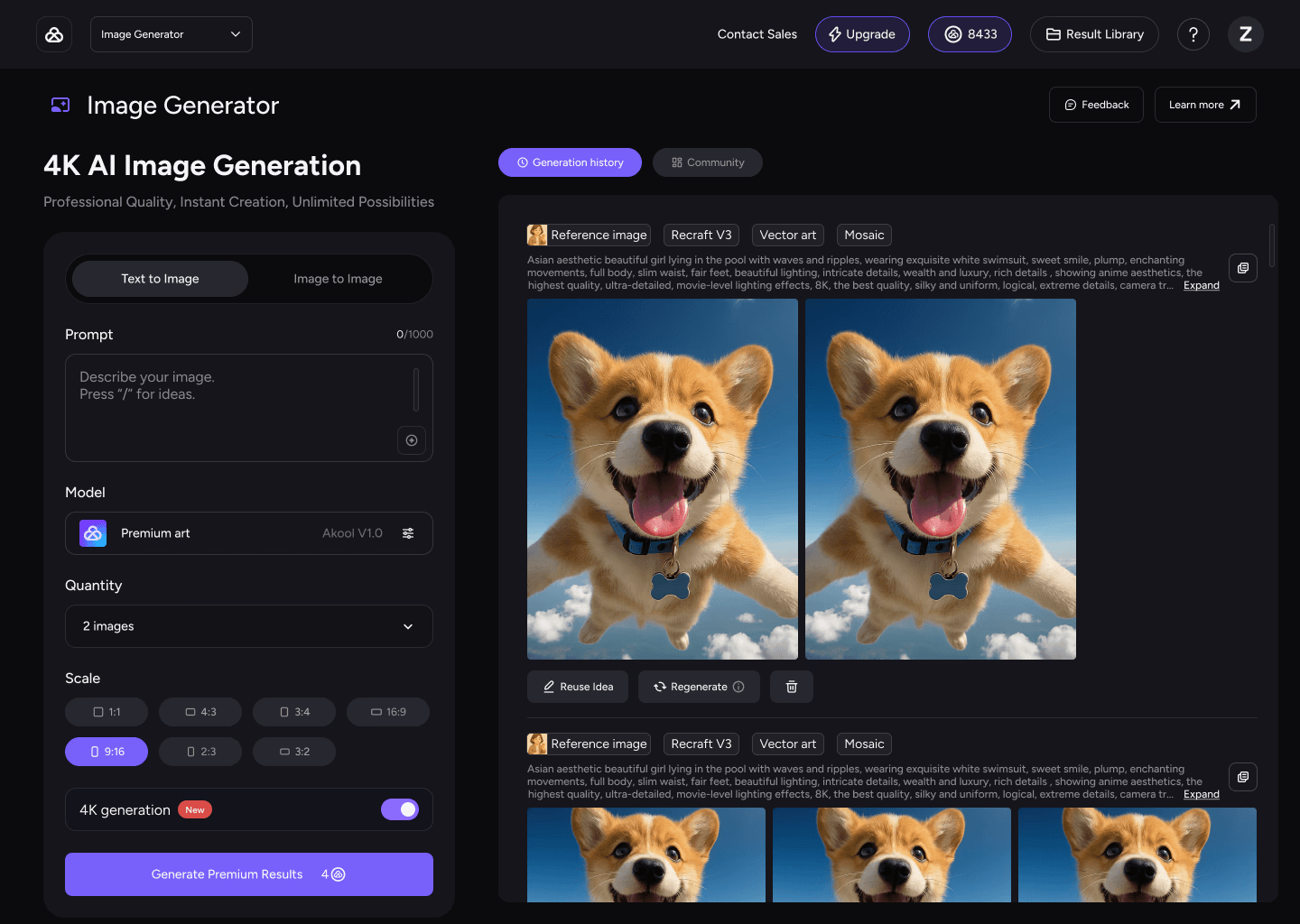Click second entry's Vector art tag

787,744
